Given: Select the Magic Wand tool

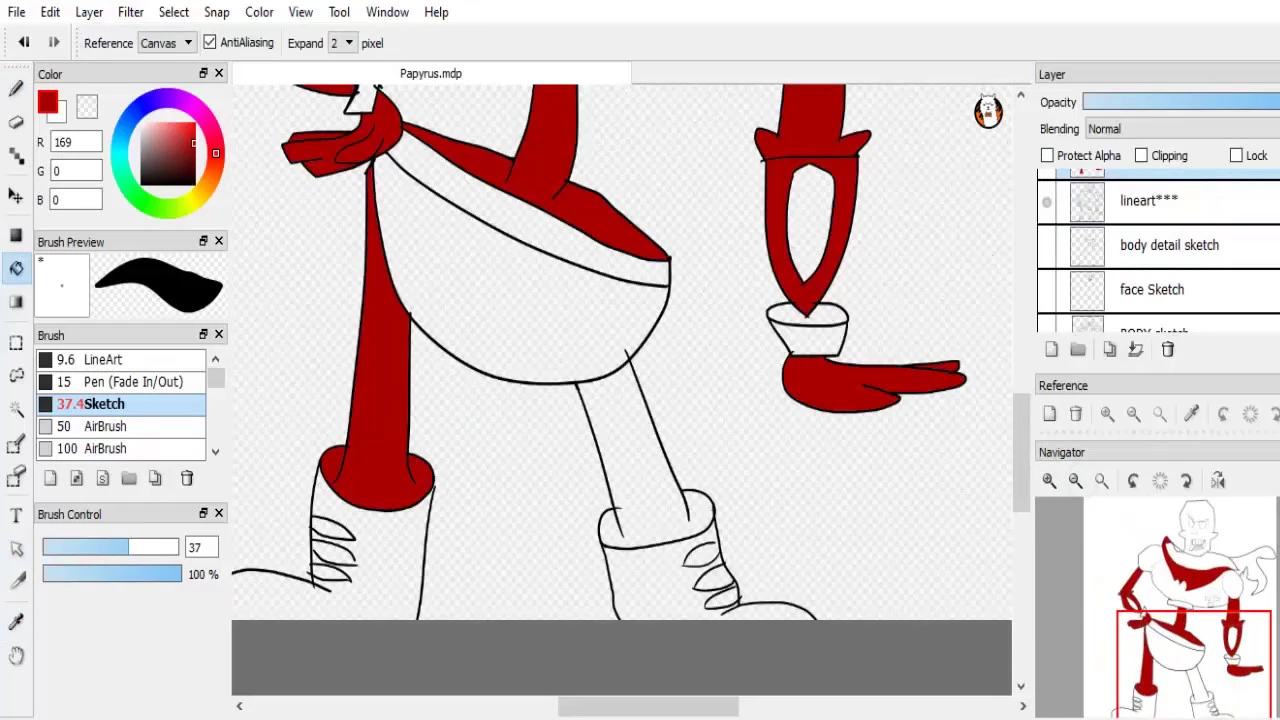Looking at the screenshot, I should coord(16,409).
